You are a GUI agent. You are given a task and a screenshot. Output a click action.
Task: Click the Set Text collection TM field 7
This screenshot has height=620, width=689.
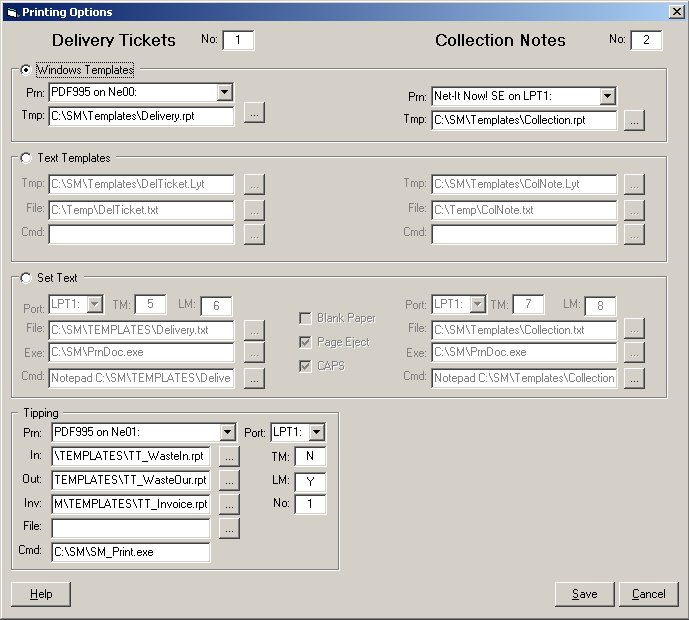(528, 304)
